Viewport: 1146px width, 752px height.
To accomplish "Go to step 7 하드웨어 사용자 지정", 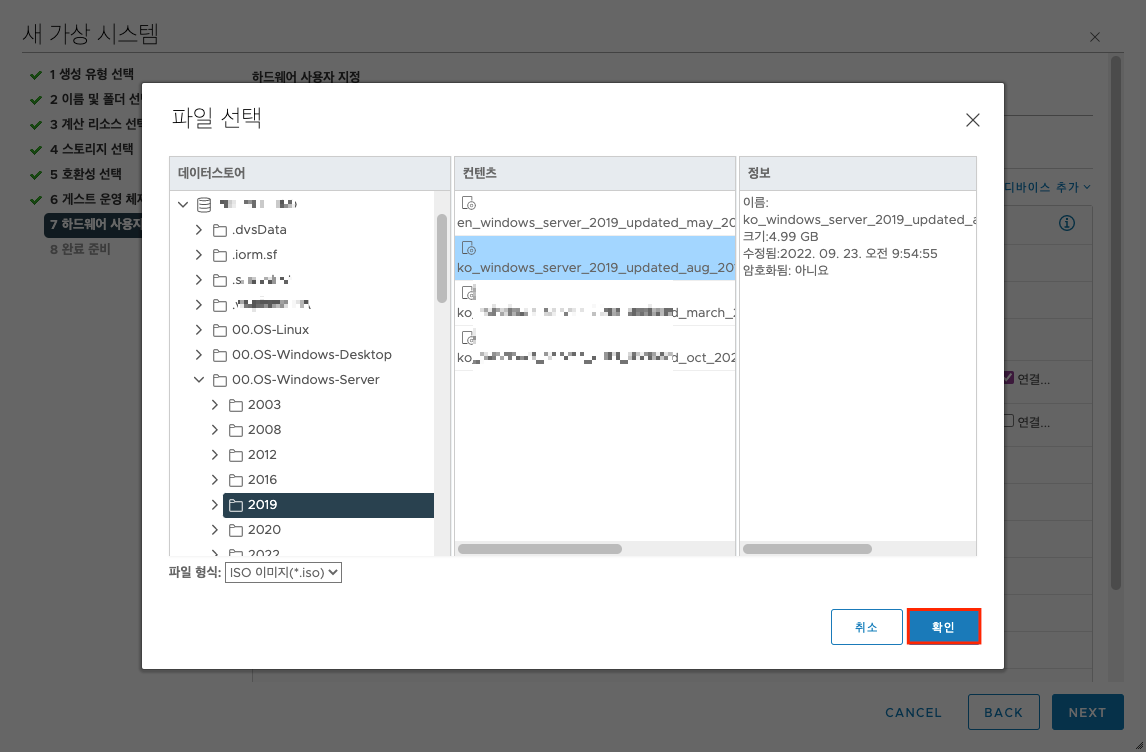I will 94,224.
